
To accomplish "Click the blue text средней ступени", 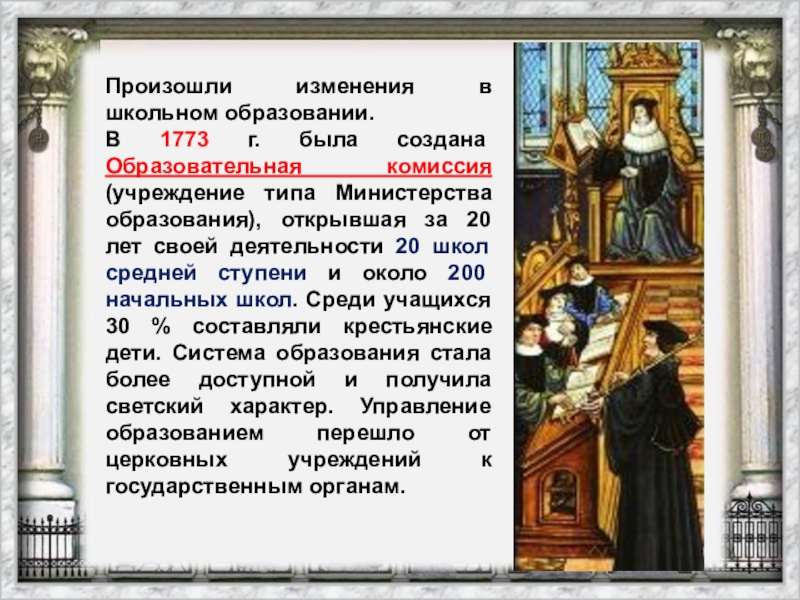I will (x=207, y=273).
